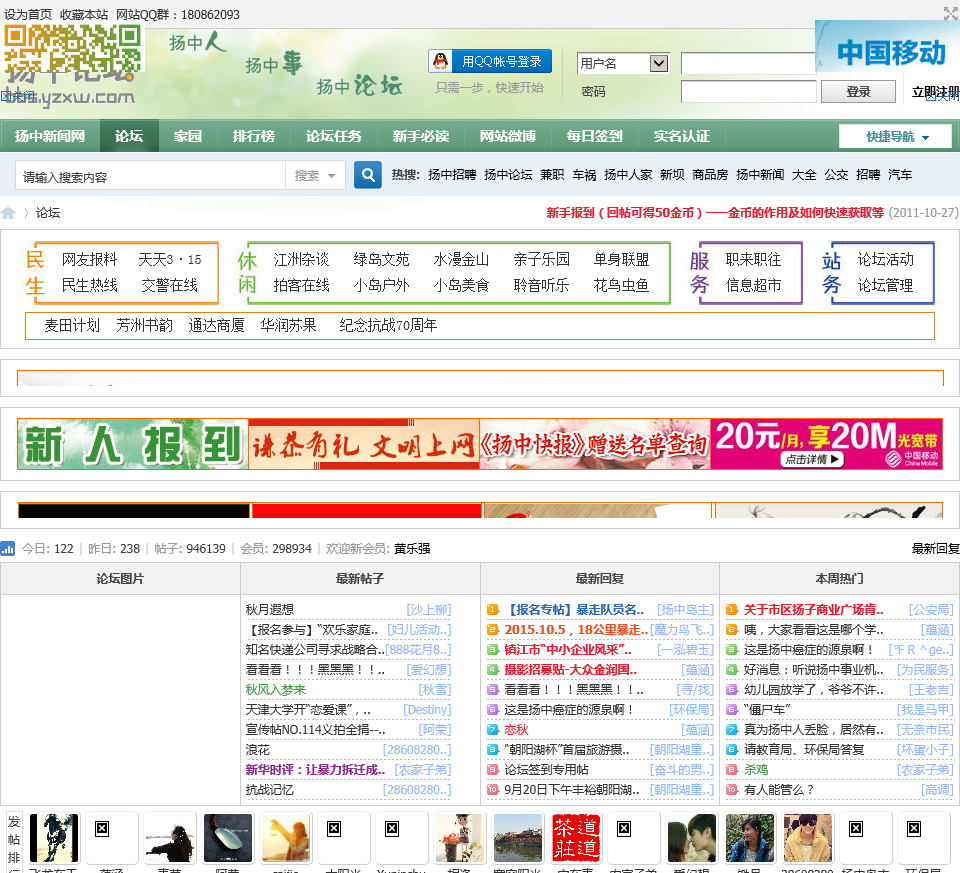
Task: Click the 登录 login button
Action: (x=858, y=92)
